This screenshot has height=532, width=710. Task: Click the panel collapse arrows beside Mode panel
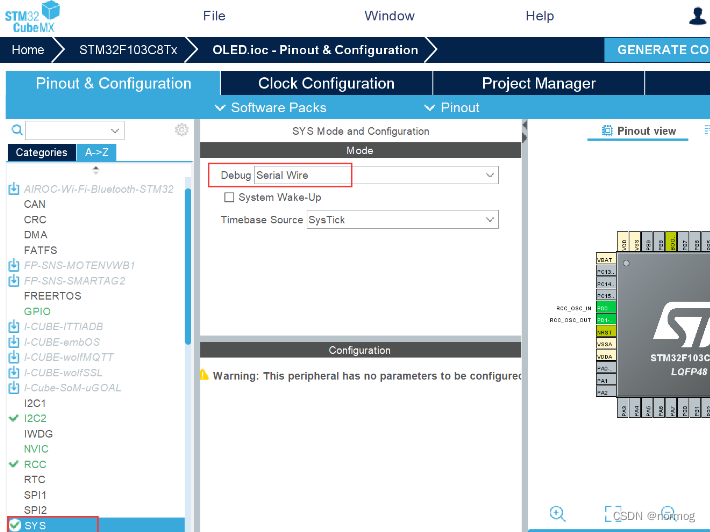(525, 132)
